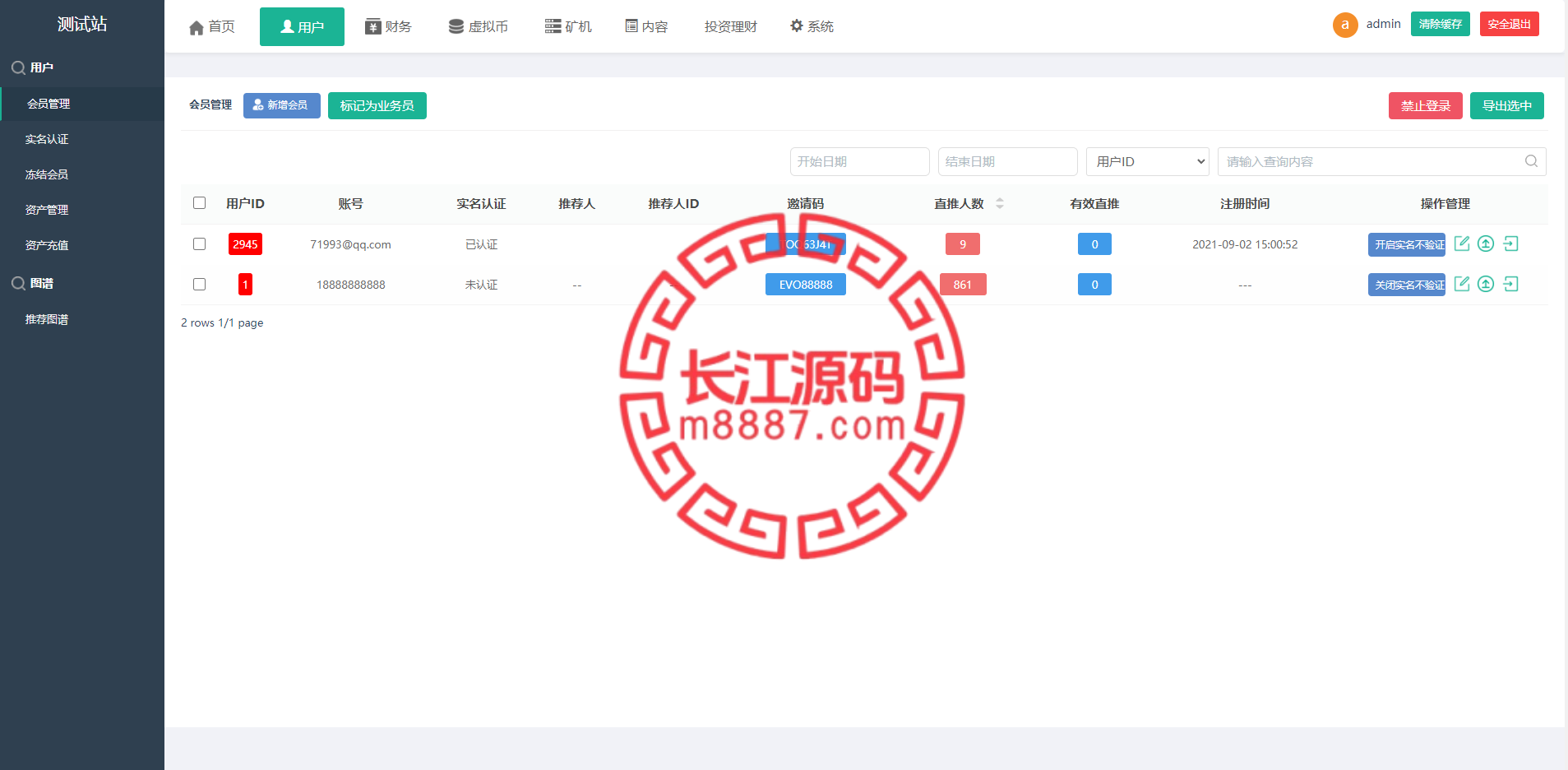Open the 内容 top navigation menu
This screenshot has height=770, width=1568.
pos(646,26)
